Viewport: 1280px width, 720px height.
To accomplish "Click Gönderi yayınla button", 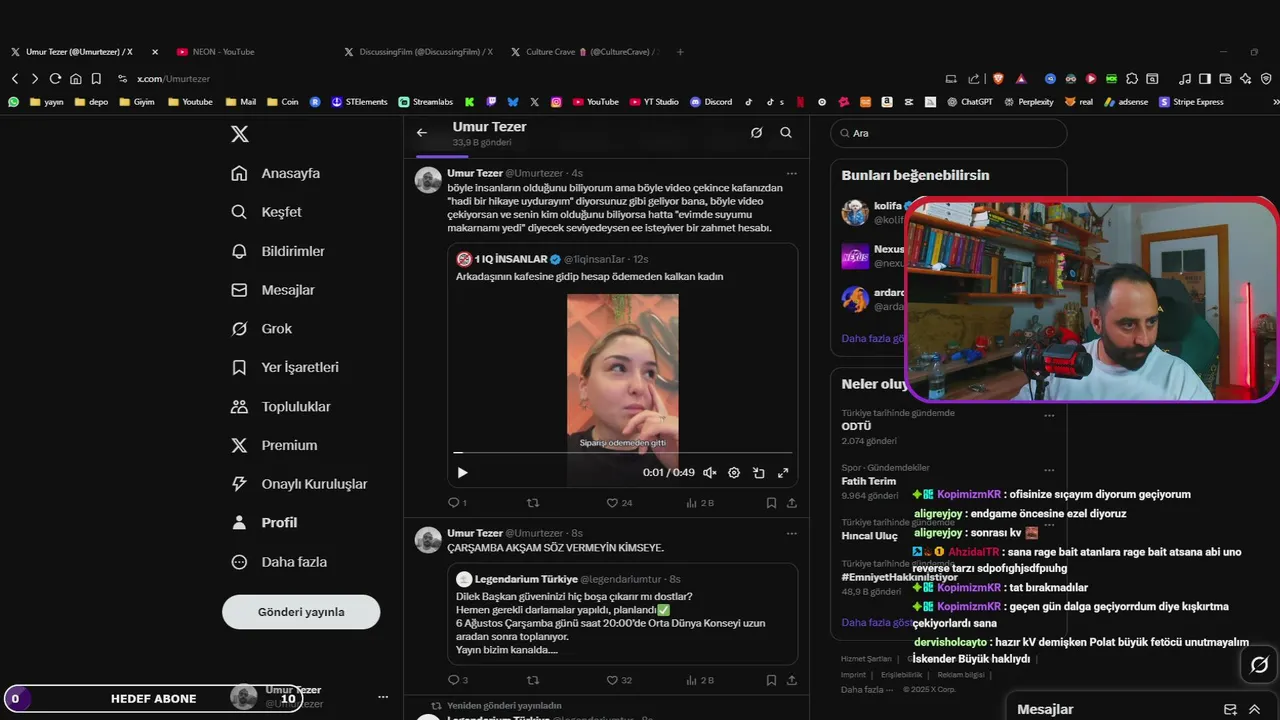I will coord(301,612).
